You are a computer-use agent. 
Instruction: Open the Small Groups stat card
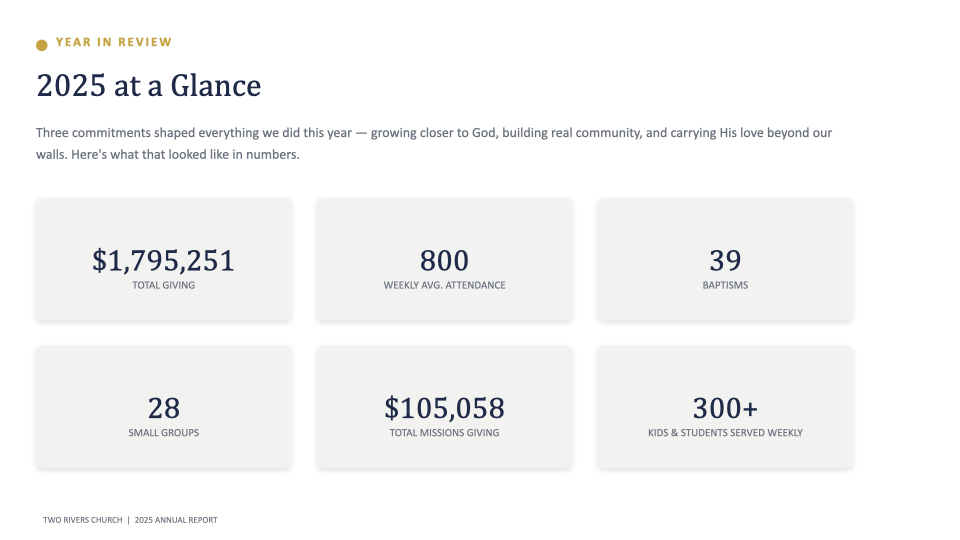coord(164,407)
